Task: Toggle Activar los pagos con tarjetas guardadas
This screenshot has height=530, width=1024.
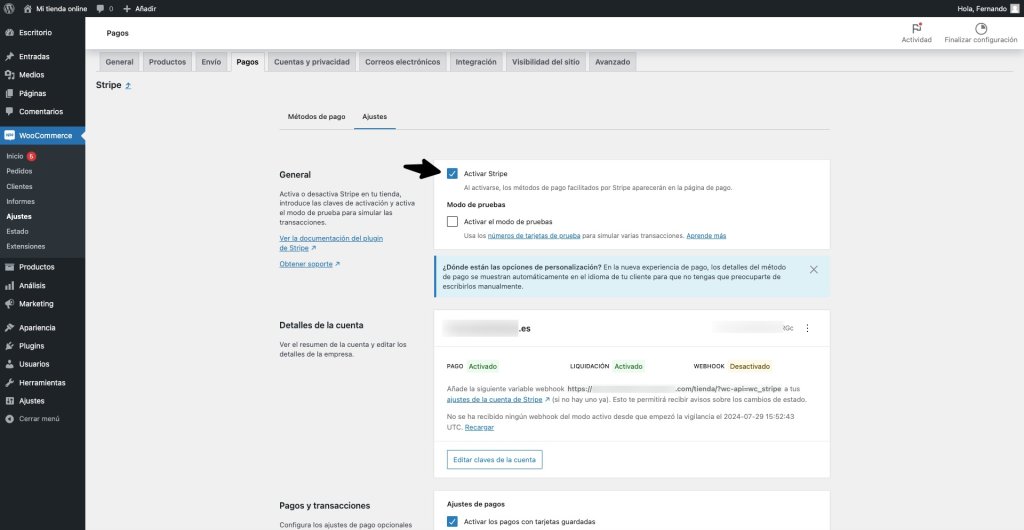Action: point(452,522)
